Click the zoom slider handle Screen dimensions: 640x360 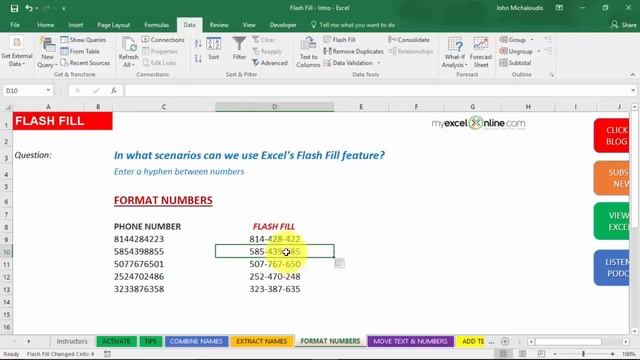(583, 354)
